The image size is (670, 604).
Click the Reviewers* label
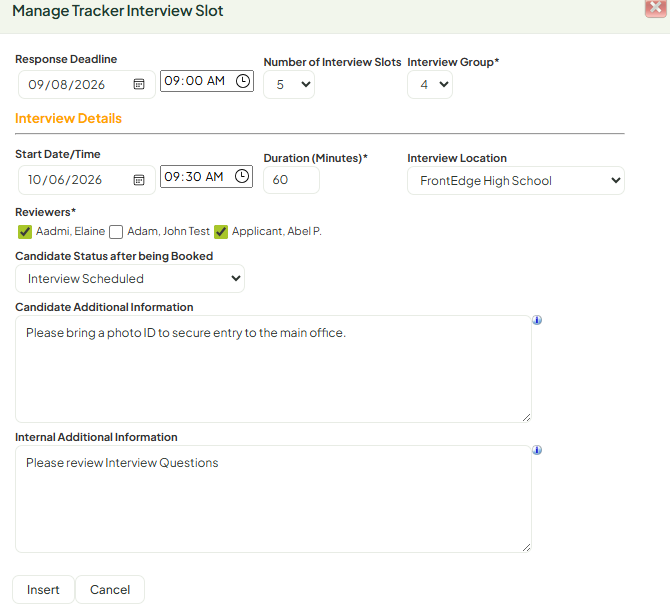tap(45, 212)
